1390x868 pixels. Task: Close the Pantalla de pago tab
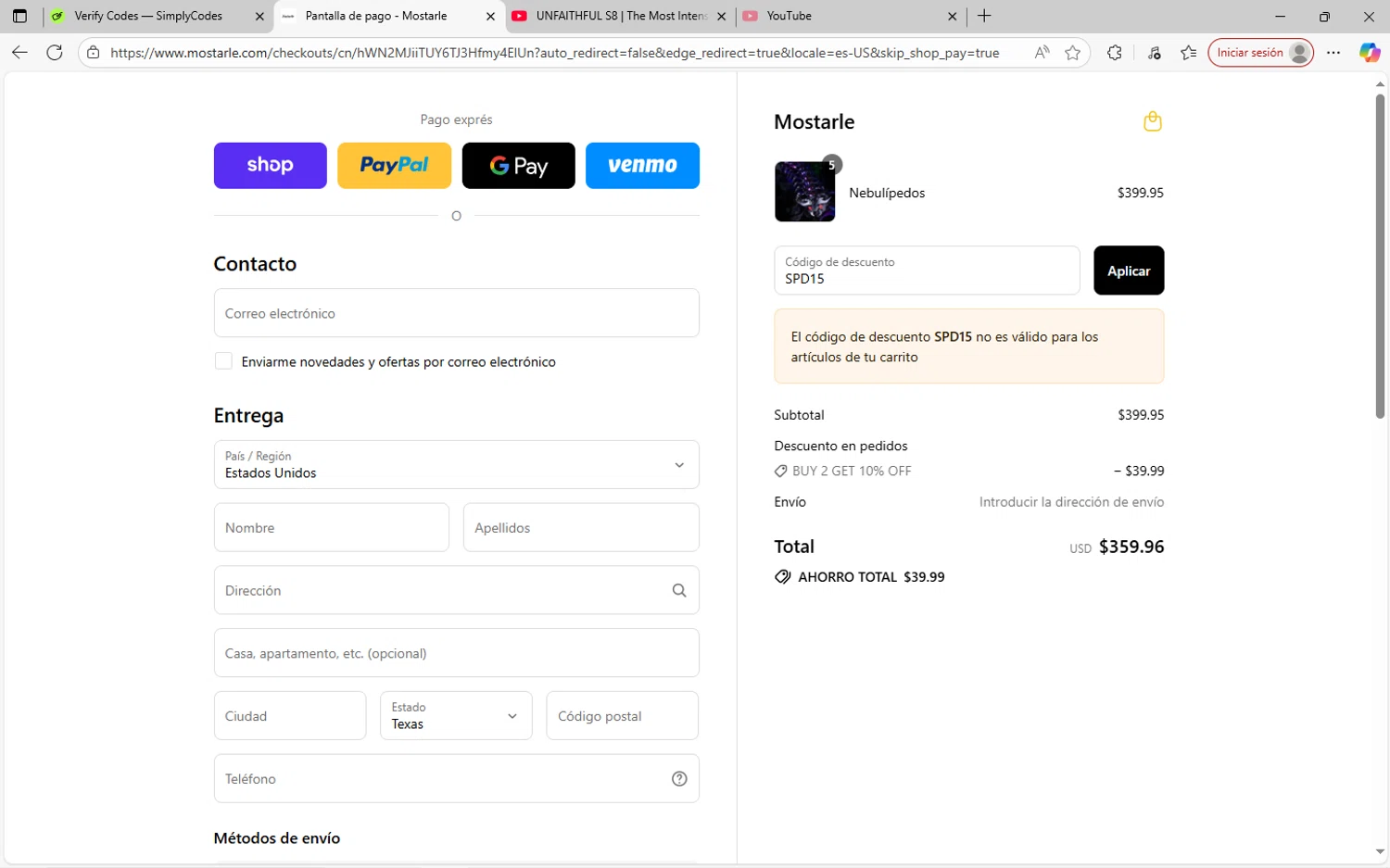coord(490,16)
